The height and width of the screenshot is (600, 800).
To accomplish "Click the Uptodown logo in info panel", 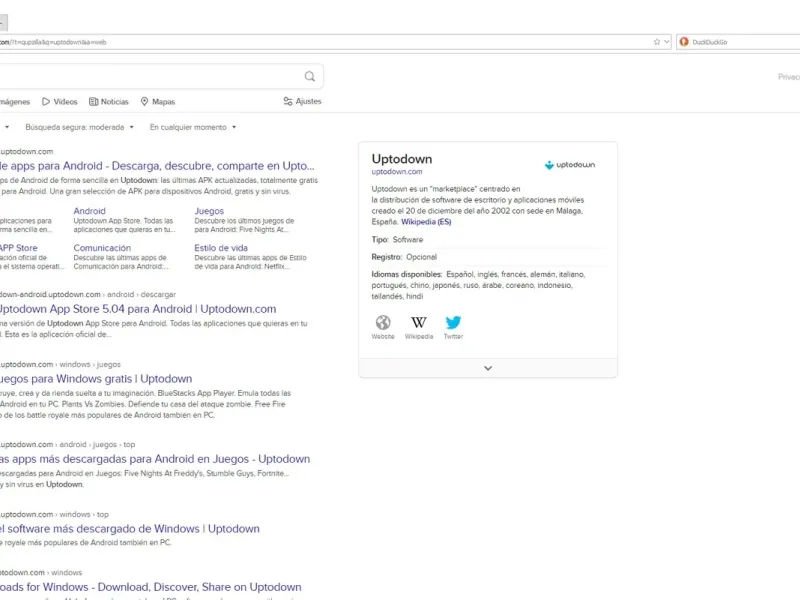I will click(569, 165).
